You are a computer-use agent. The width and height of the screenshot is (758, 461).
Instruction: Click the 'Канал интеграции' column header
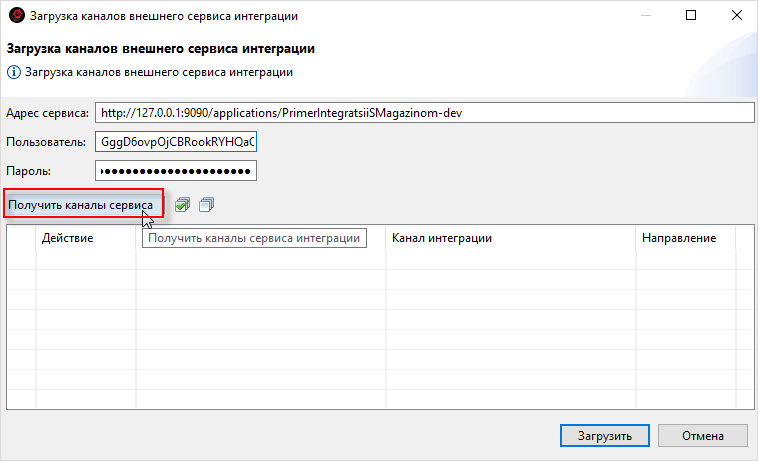click(510, 238)
